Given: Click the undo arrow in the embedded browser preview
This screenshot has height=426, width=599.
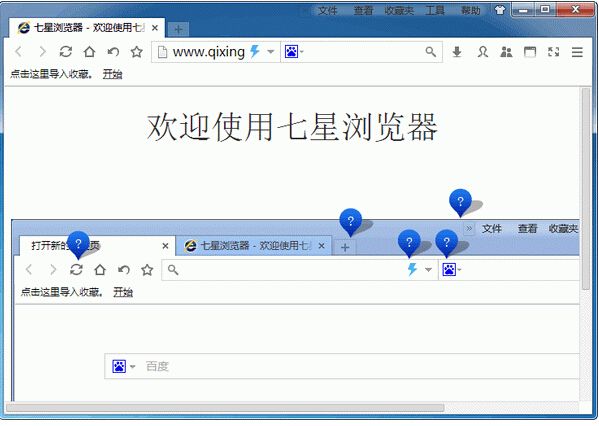Looking at the screenshot, I should click(124, 270).
